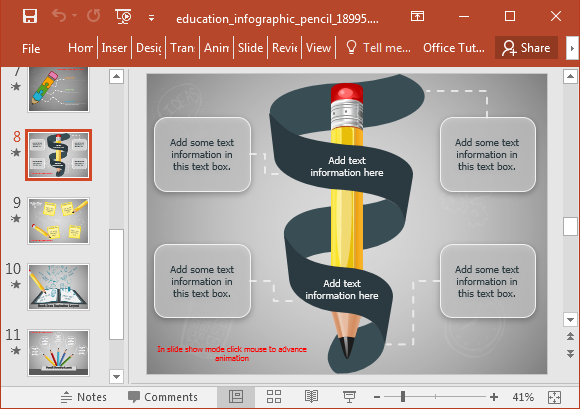Screen dimensions: 580x409
Task: Open Customize Quick Access Toolbar dropdown
Action: pyautogui.click(x=151, y=17)
